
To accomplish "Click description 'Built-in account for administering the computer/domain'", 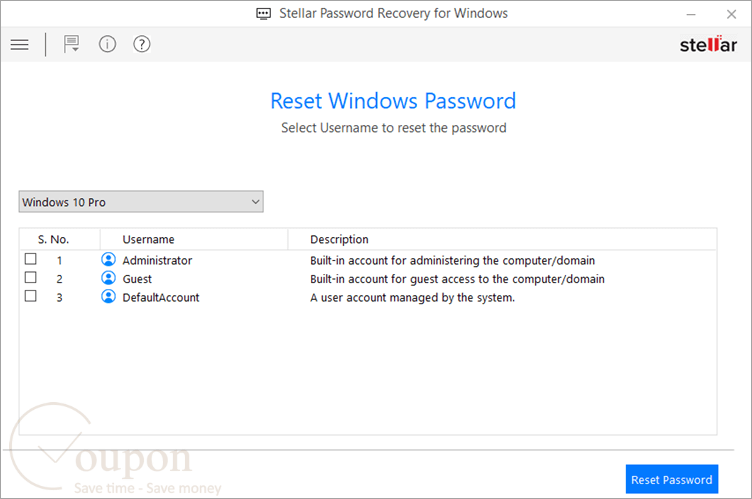I will [452, 261].
